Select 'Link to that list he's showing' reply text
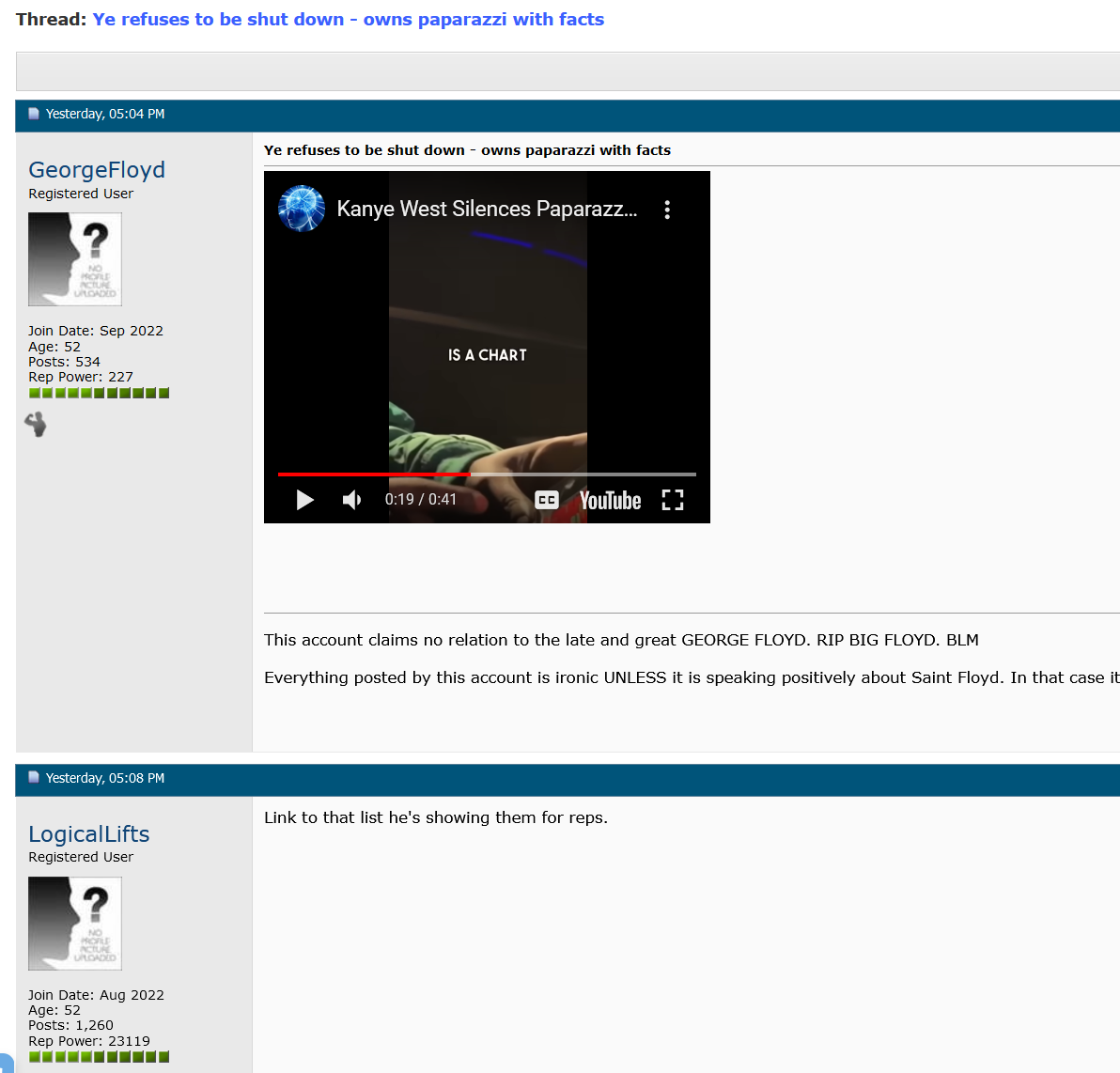1120x1073 pixels. click(436, 817)
